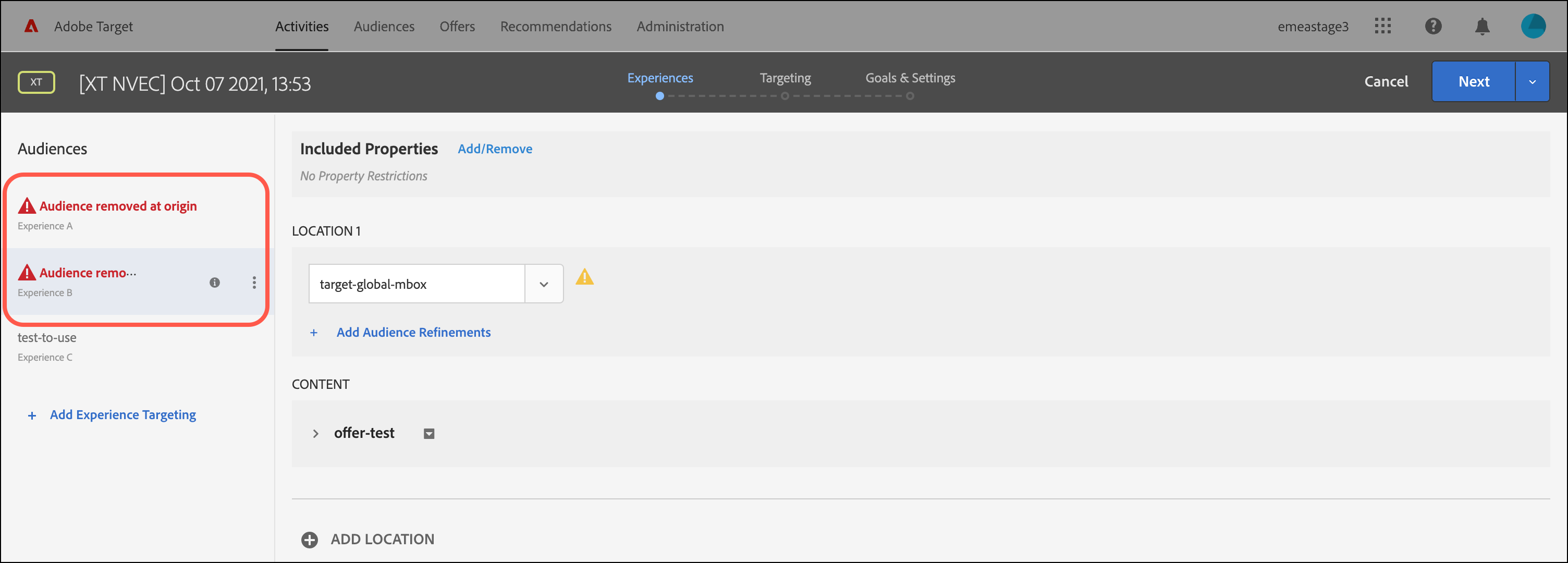
Task: Click the plus circle Add Location icon
Action: tap(309, 539)
